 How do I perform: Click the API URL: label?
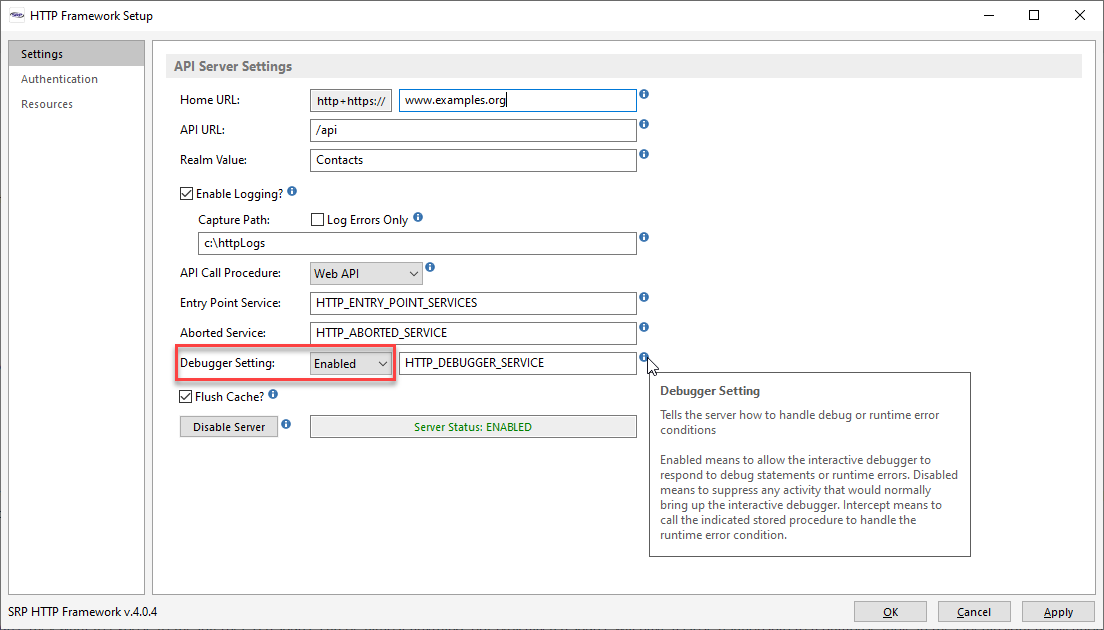click(202, 130)
